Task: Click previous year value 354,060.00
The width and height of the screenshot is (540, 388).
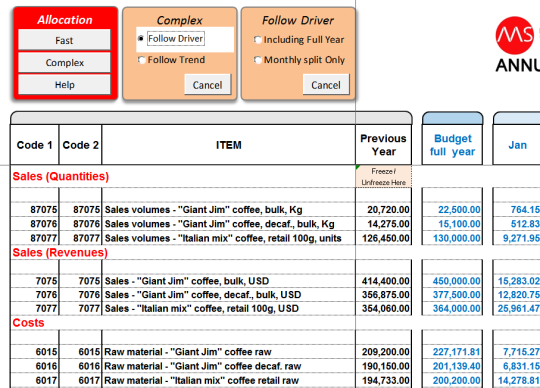Action: (x=383, y=308)
